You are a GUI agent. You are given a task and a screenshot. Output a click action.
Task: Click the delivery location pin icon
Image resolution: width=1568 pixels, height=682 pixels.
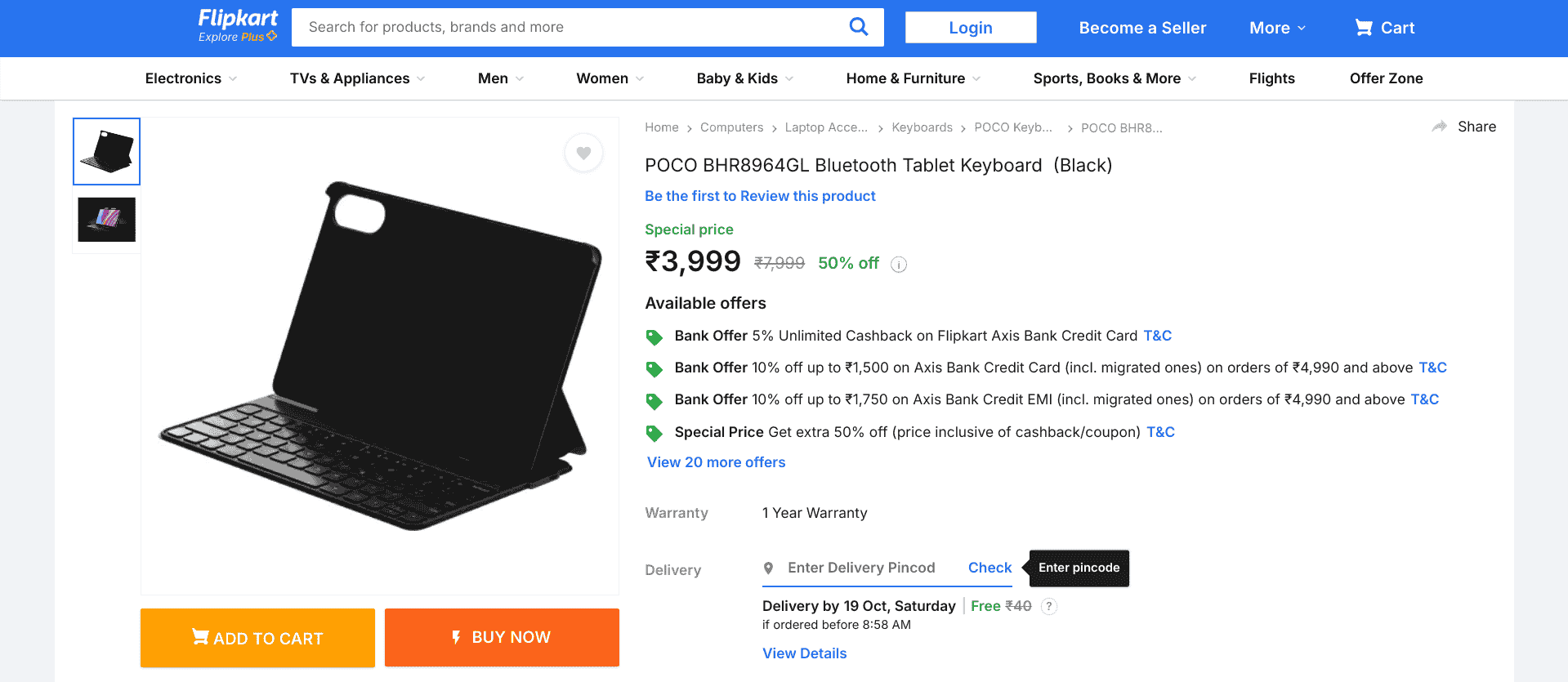(768, 568)
